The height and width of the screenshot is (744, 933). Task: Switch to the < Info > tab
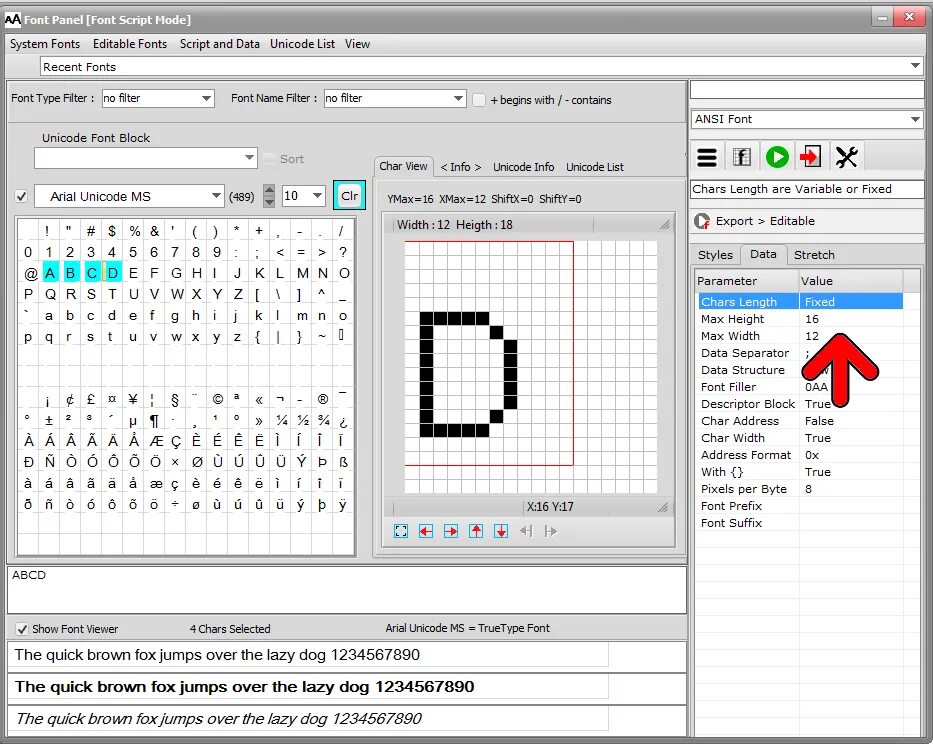[x=461, y=167]
